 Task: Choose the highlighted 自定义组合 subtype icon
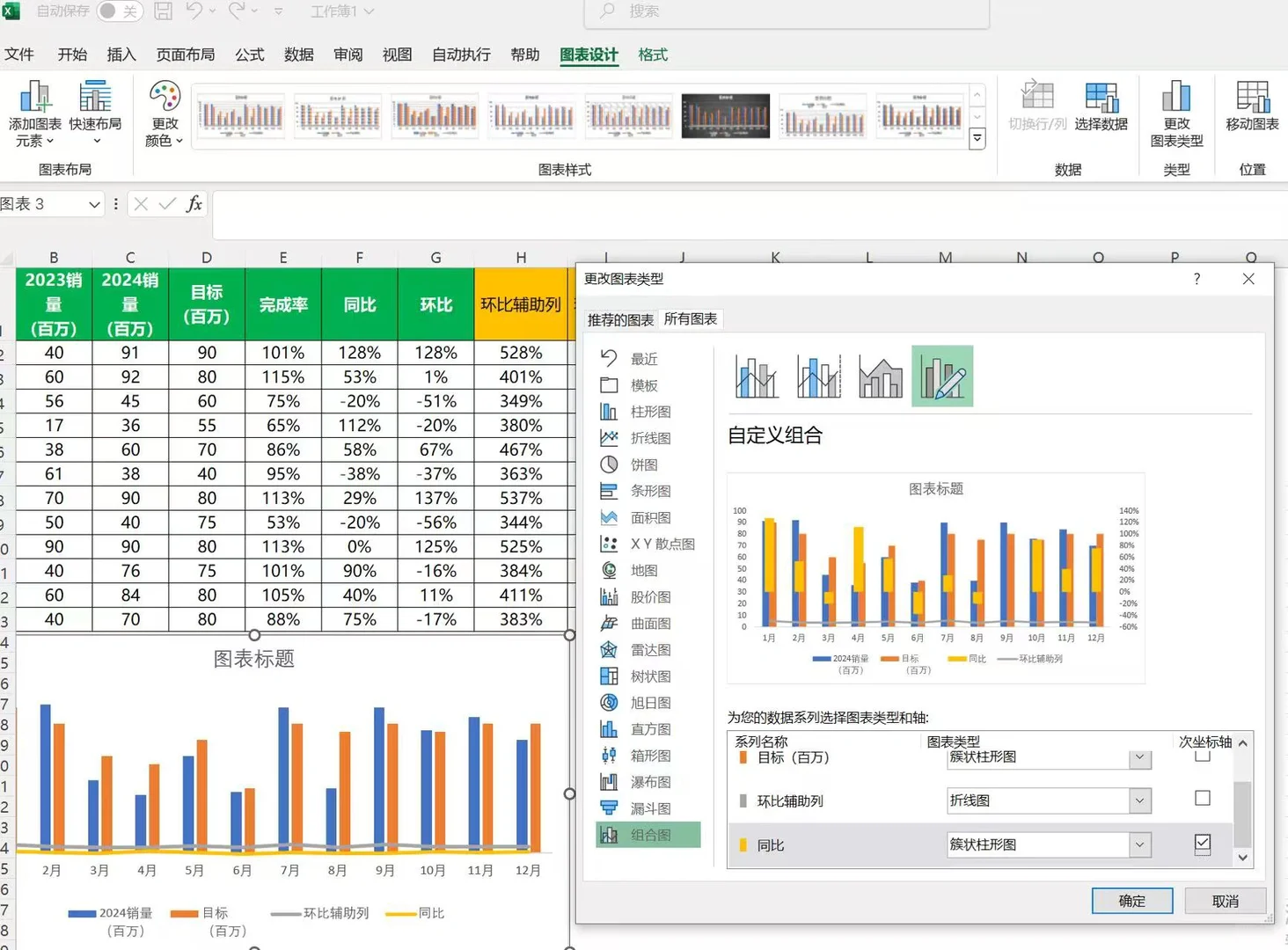[942, 376]
